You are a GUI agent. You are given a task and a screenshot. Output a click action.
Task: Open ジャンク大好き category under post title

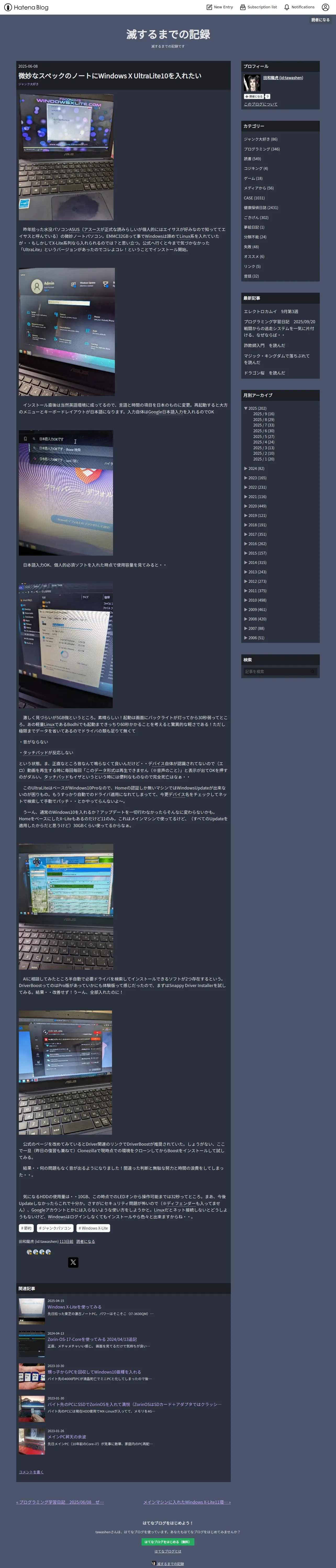pyautogui.click(x=28, y=84)
